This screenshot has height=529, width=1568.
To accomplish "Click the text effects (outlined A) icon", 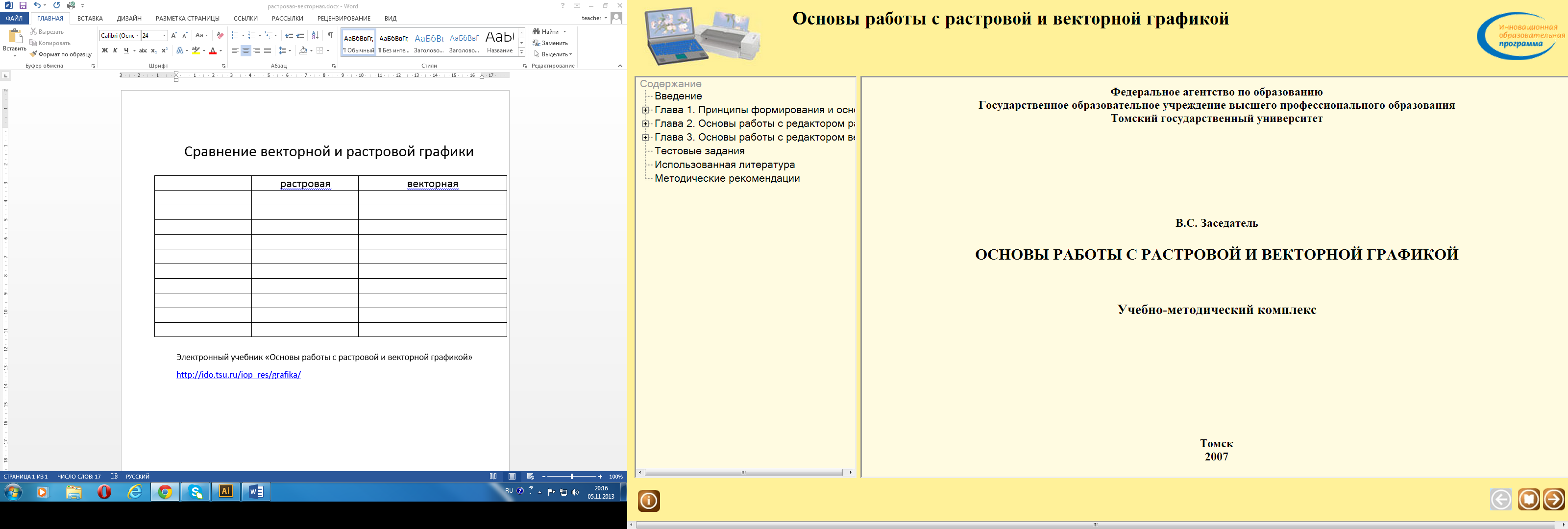I will 179,50.
